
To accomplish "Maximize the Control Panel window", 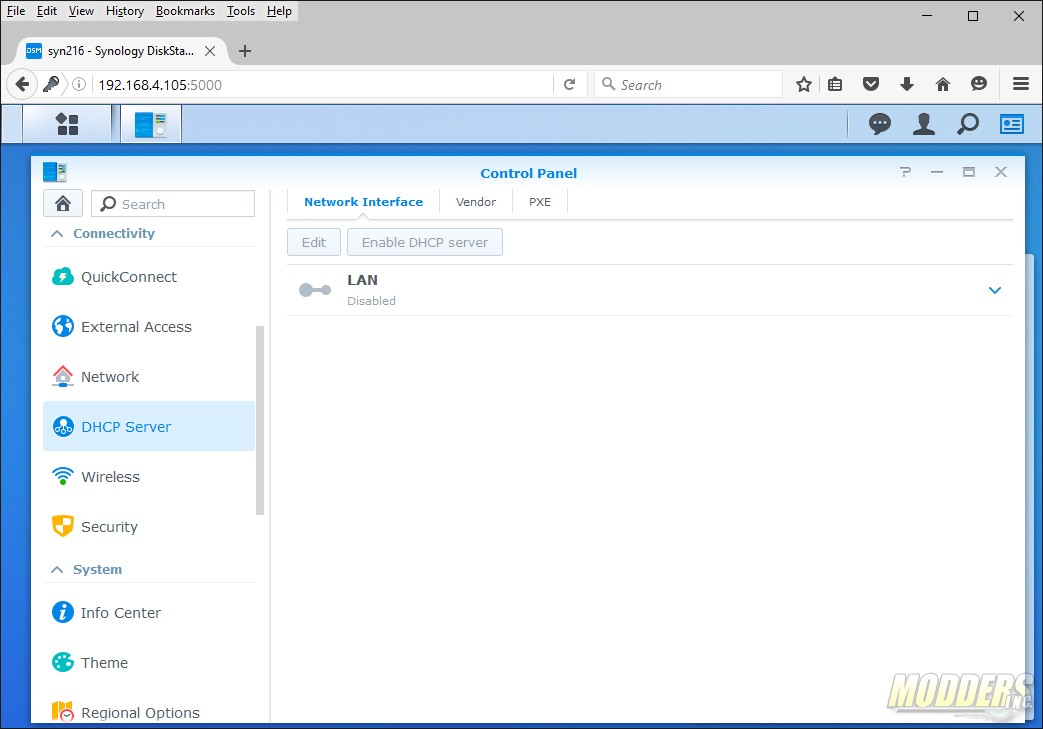I will 968,172.
